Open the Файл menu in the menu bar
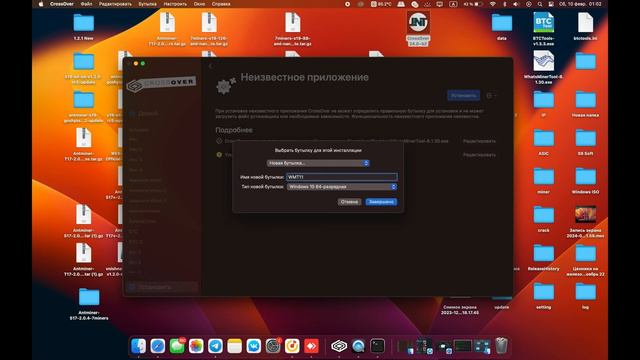The image size is (640, 360). click(86, 4)
